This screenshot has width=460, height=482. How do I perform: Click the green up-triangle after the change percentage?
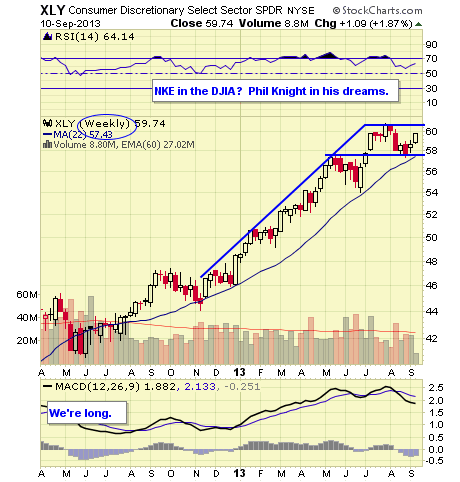419,24
